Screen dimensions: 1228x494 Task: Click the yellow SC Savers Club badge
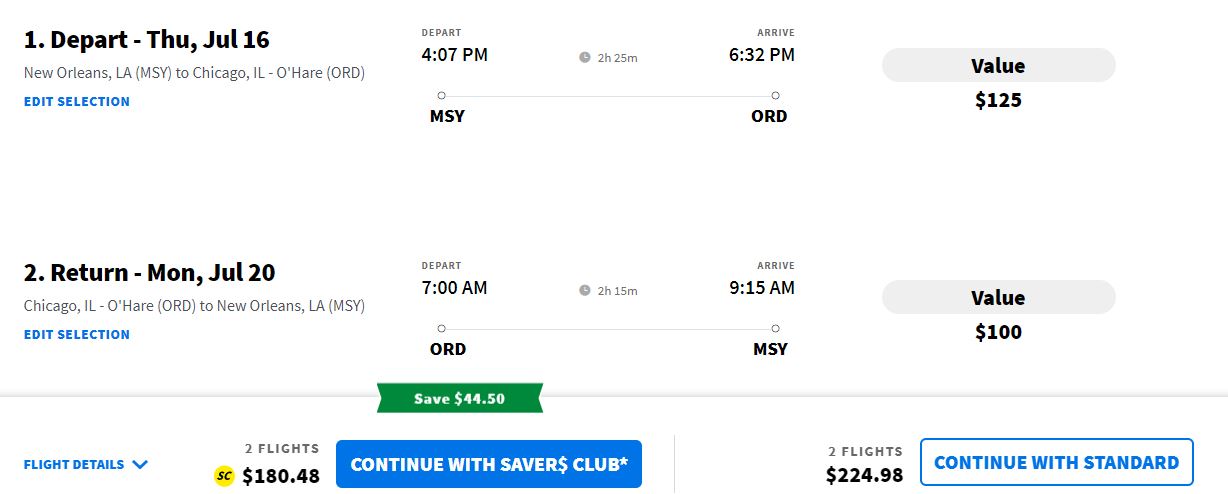pyautogui.click(x=224, y=476)
